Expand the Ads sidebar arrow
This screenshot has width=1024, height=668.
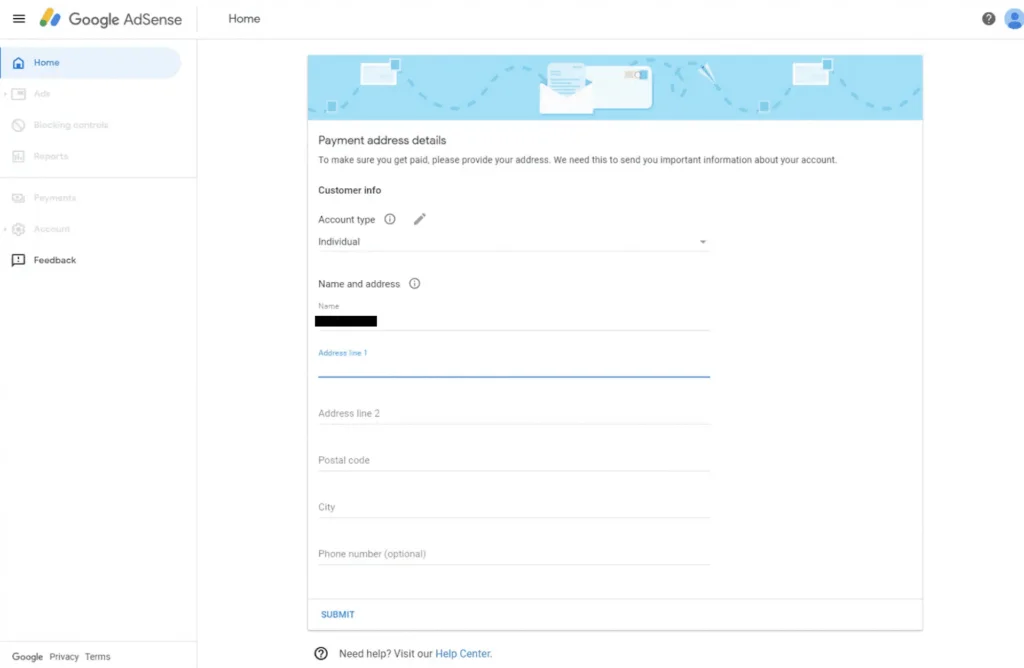(x=5, y=95)
